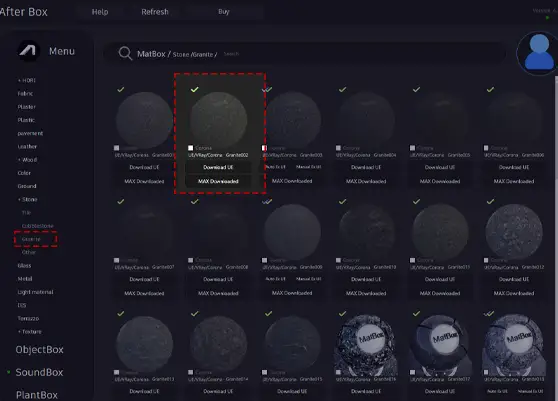The image size is (558, 401).
Task: Collapse the Stone category
Action: [27, 199]
